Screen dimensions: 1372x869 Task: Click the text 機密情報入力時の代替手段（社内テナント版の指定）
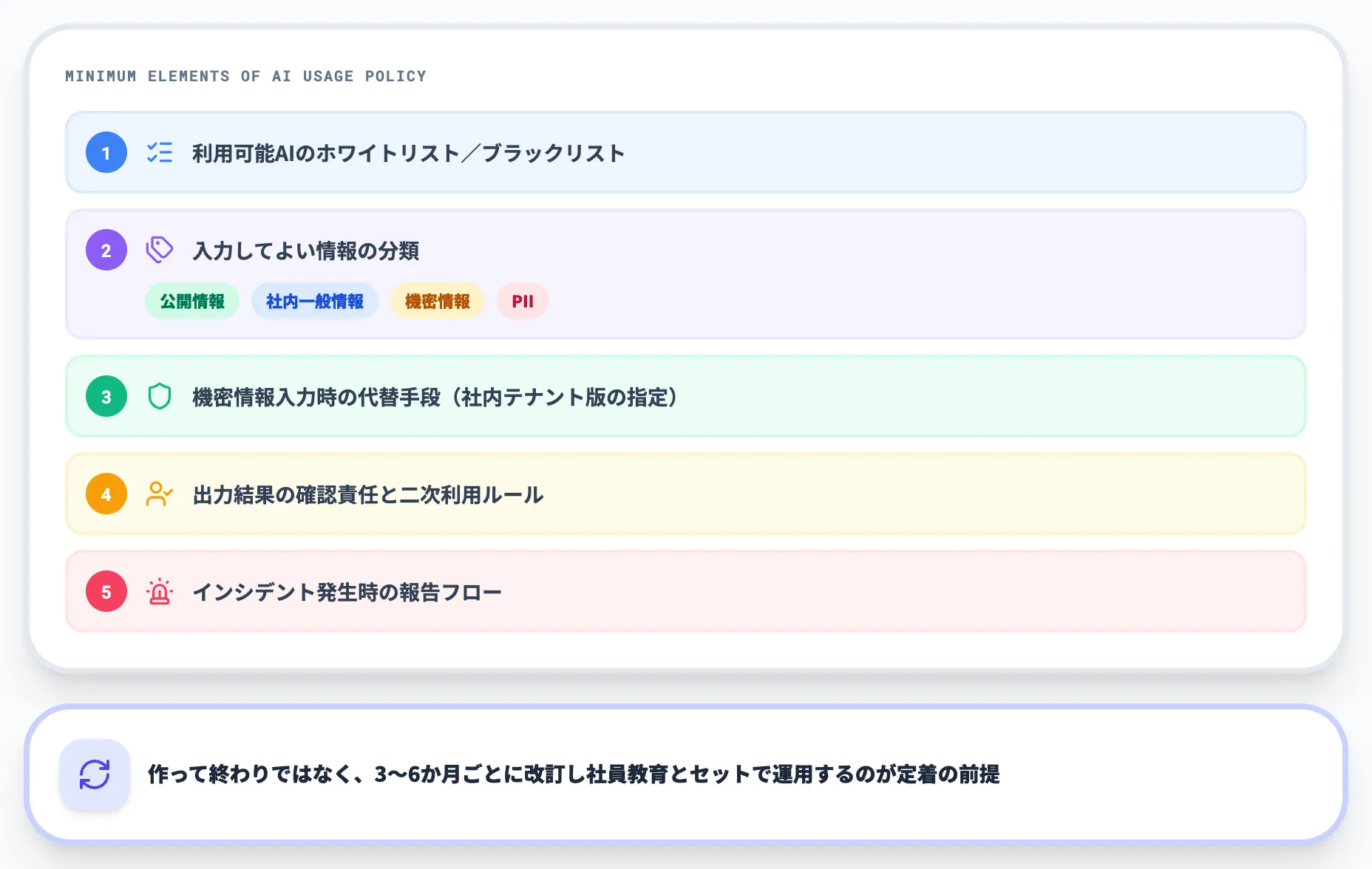pyautogui.click(x=435, y=397)
